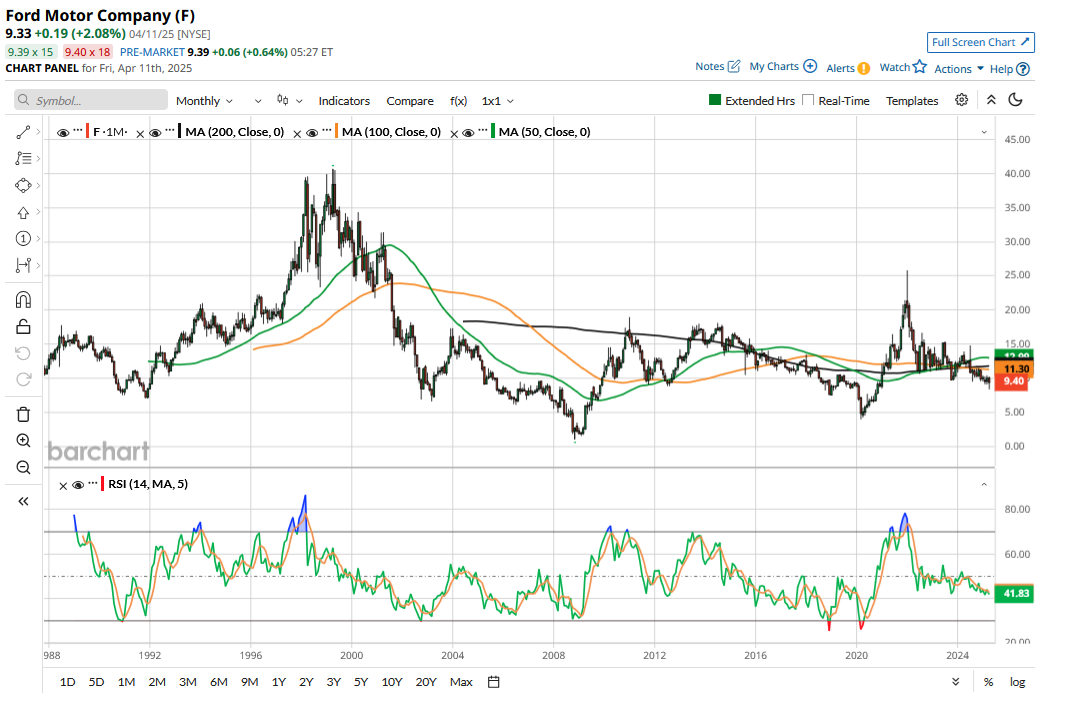Viewport: 1090px width, 706px height.
Task: Click the Full Screen Chart button
Action: click(x=980, y=42)
